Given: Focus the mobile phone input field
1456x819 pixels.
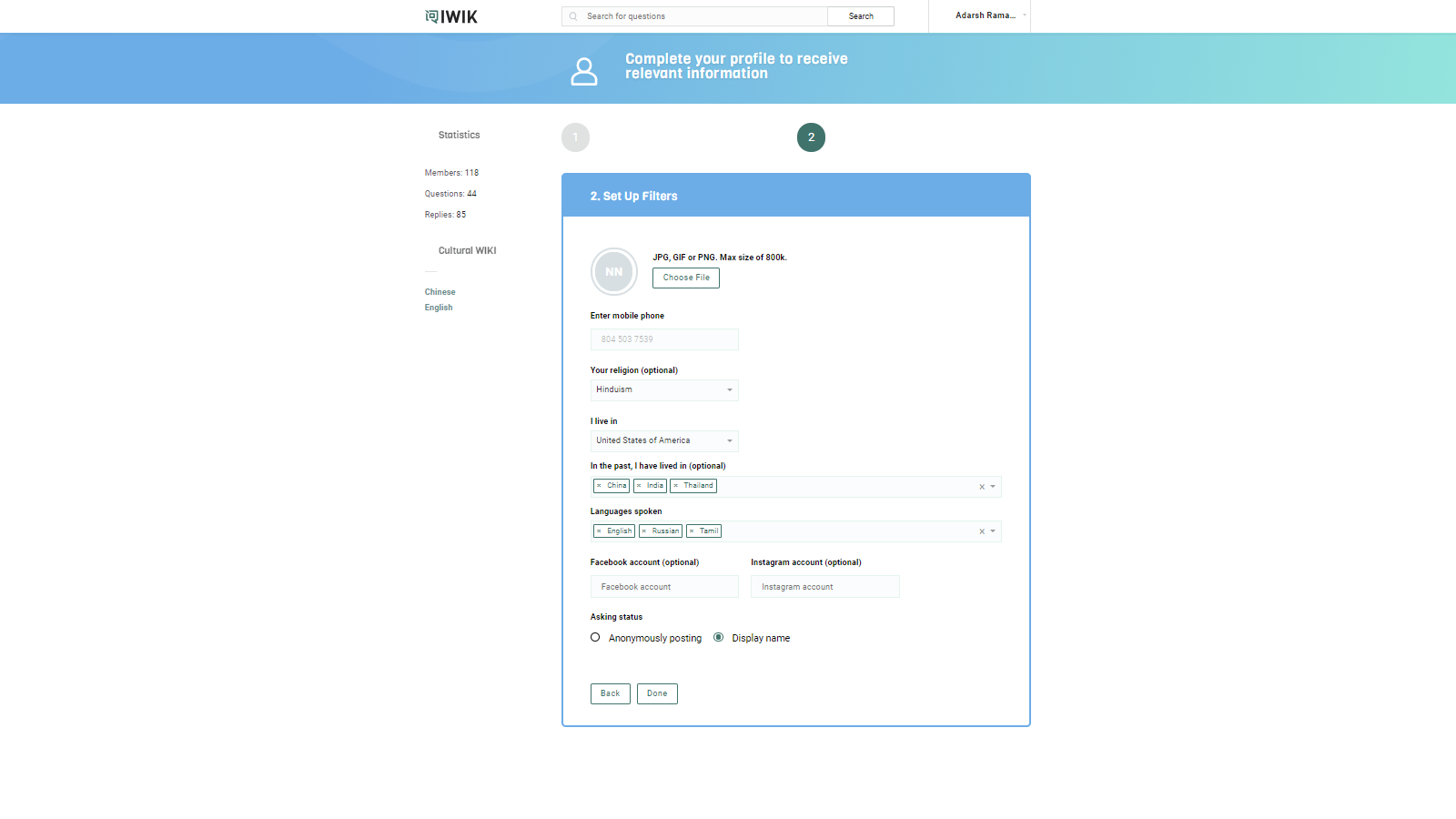Looking at the screenshot, I should (664, 339).
